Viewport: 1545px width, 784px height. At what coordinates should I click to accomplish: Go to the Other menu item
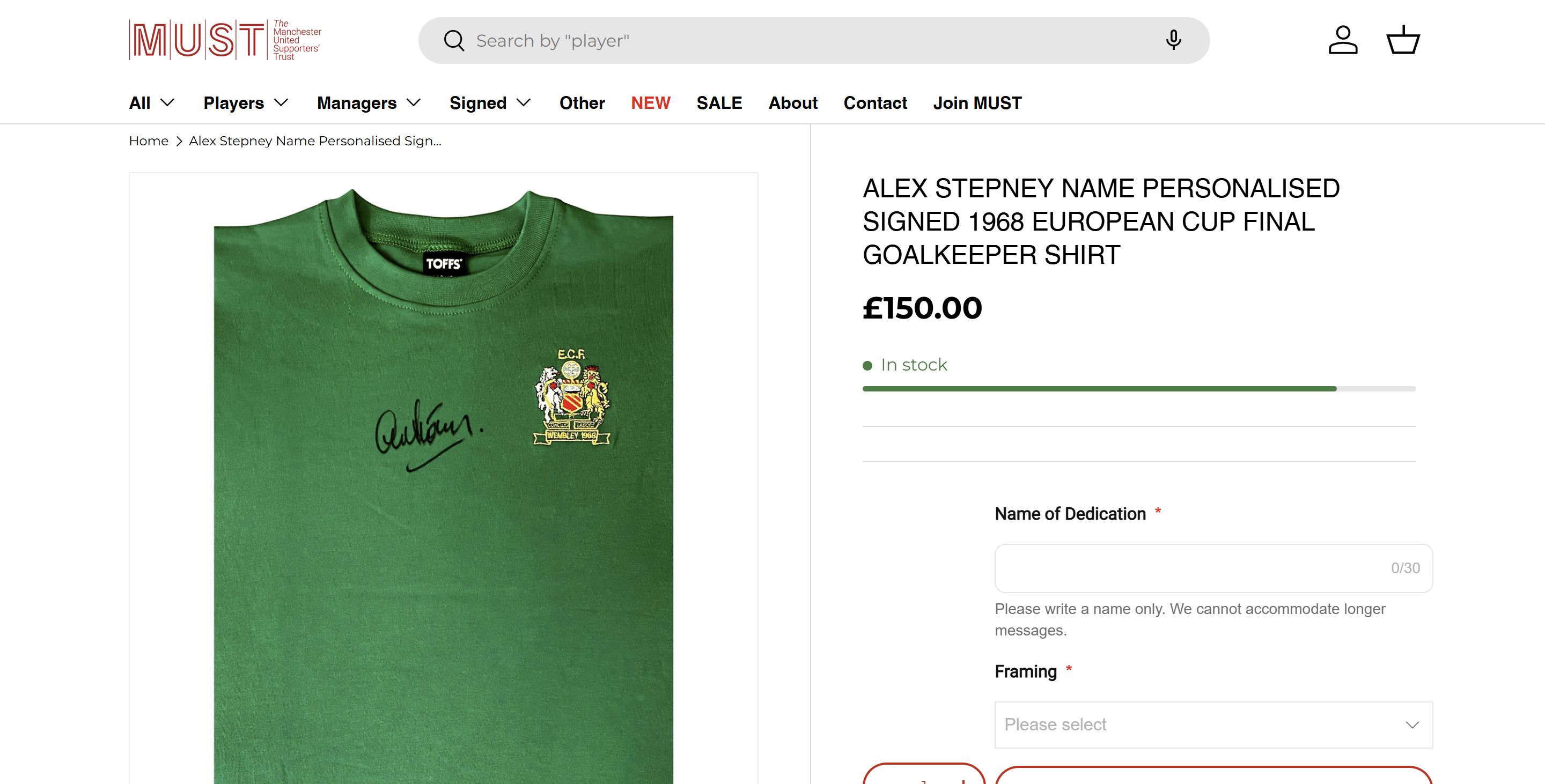point(582,103)
